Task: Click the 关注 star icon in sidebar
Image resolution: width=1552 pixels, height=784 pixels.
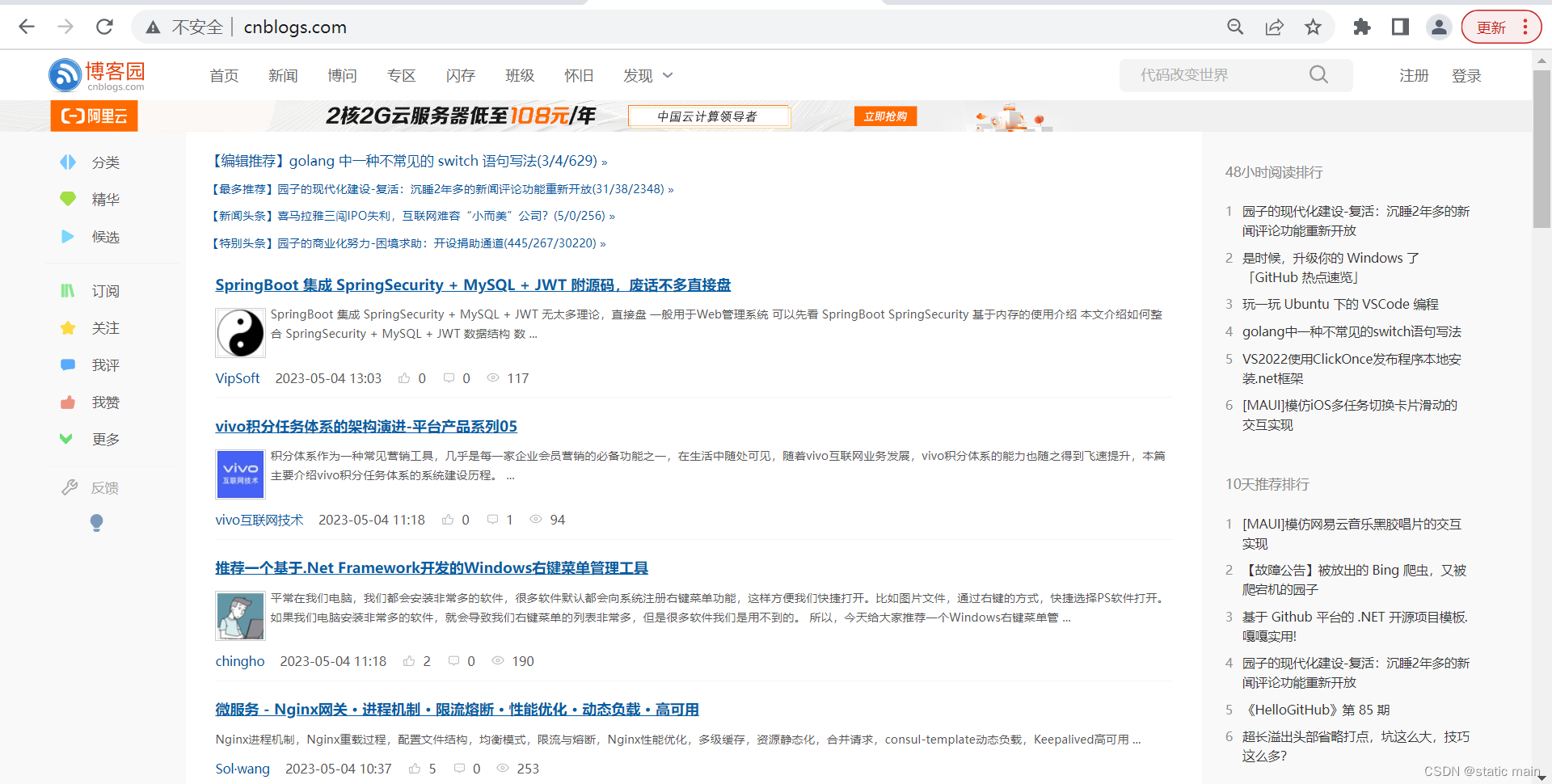Action: (68, 328)
